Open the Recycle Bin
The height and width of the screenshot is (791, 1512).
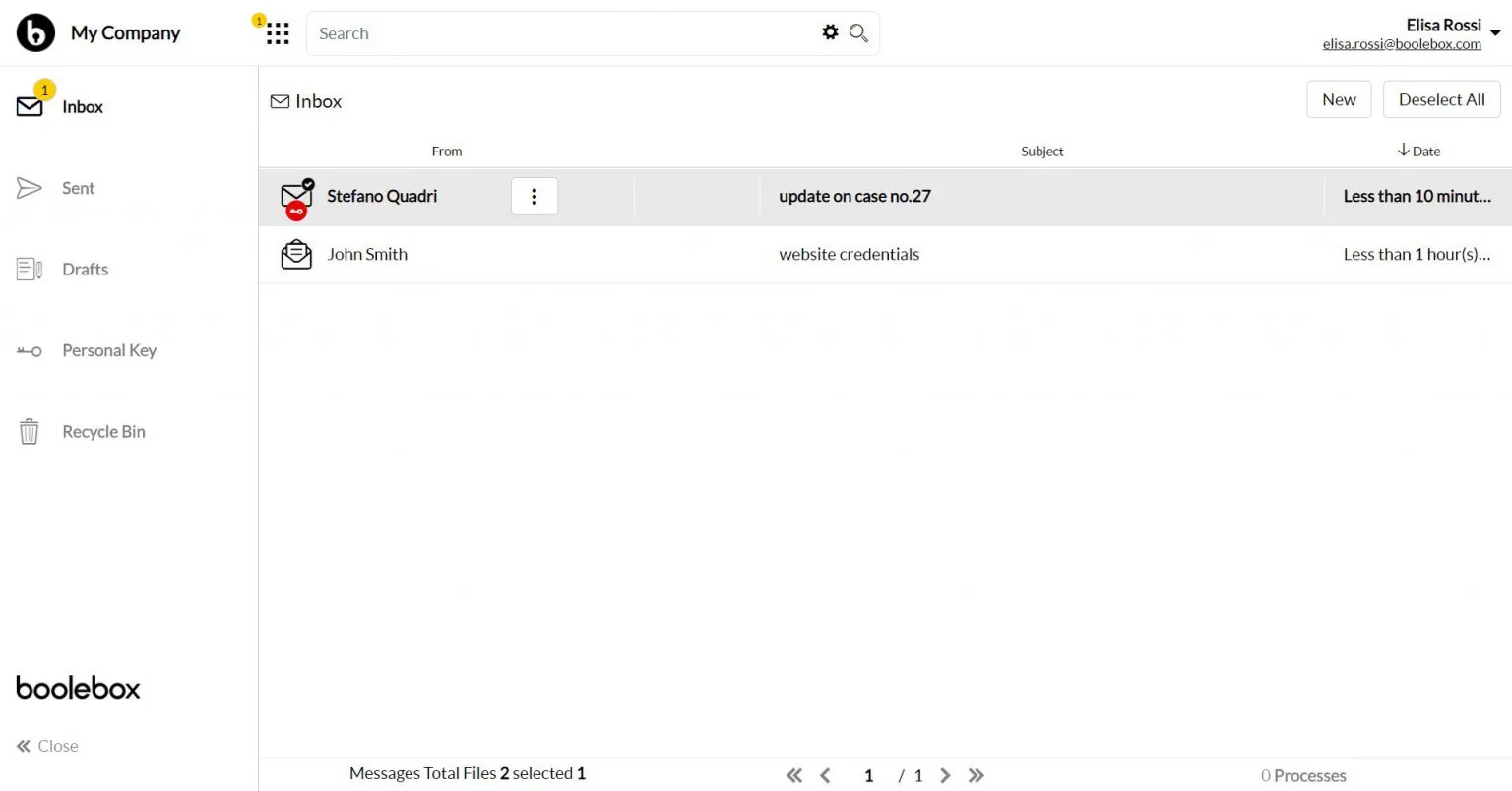tap(103, 431)
